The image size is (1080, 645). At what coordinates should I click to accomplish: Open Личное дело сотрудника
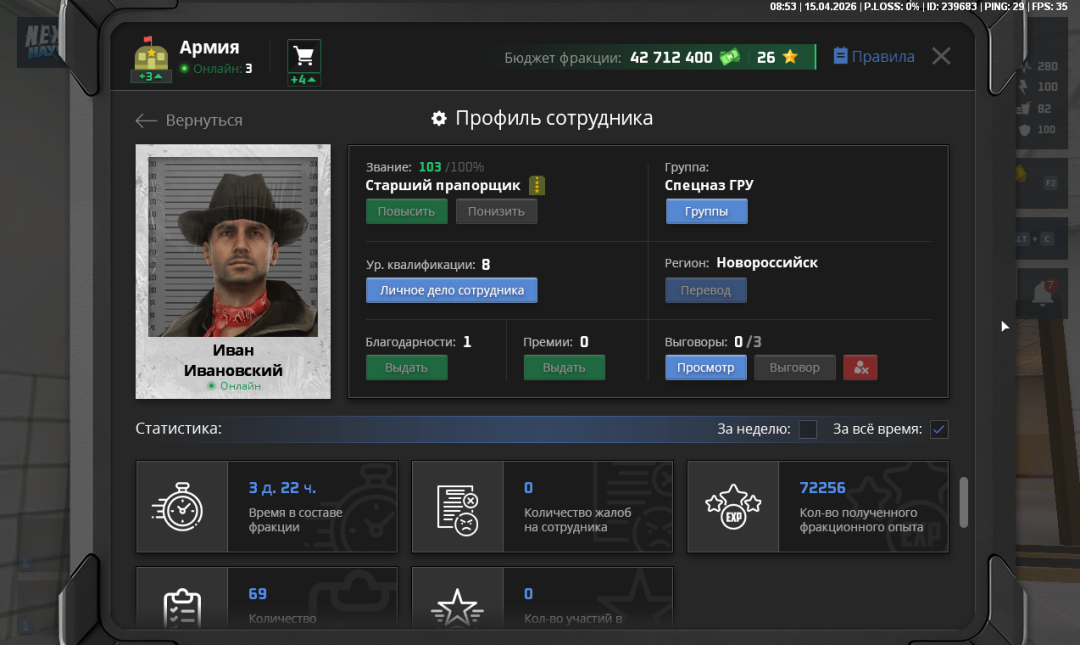point(451,290)
